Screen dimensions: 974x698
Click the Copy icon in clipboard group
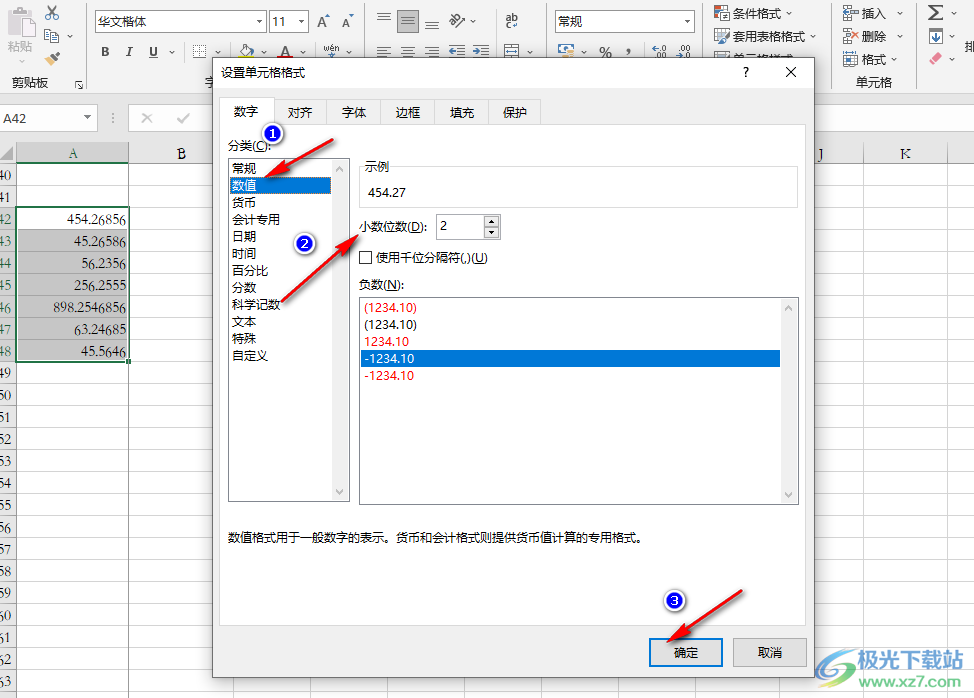pyautogui.click(x=52, y=37)
